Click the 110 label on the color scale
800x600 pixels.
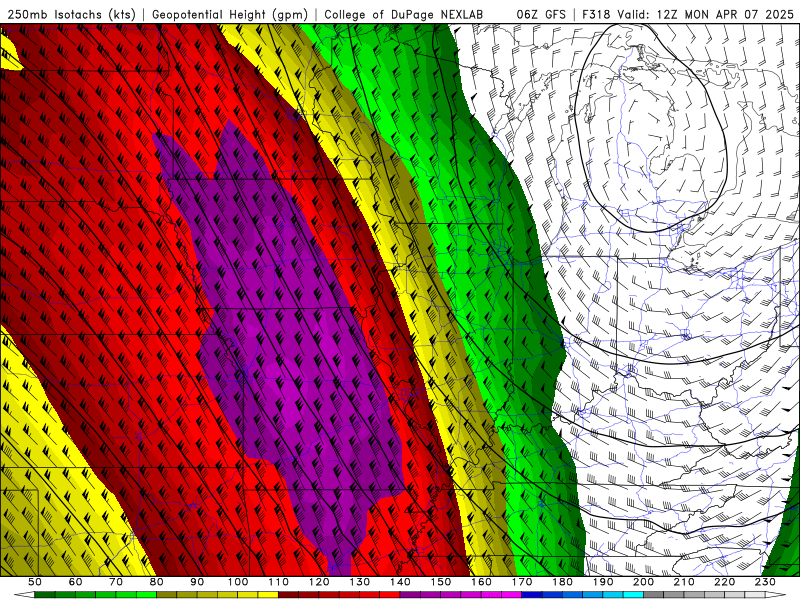coord(279,582)
